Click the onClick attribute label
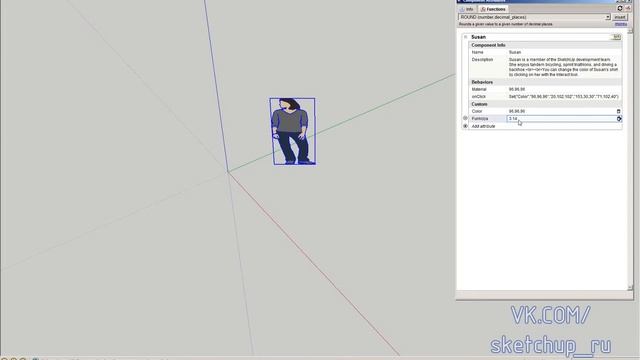This screenshot has width=640, height=360. tap(478, 96)
